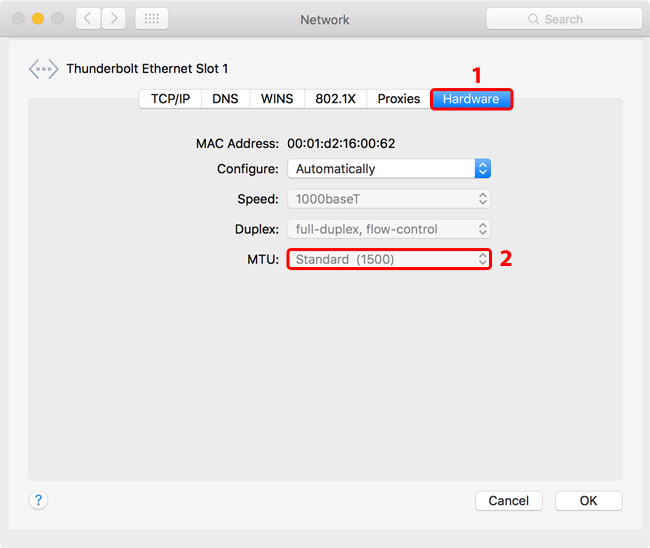Show all preferences grid icon
Viewport: 650px width, 548px height.
[x=151, y=19]
